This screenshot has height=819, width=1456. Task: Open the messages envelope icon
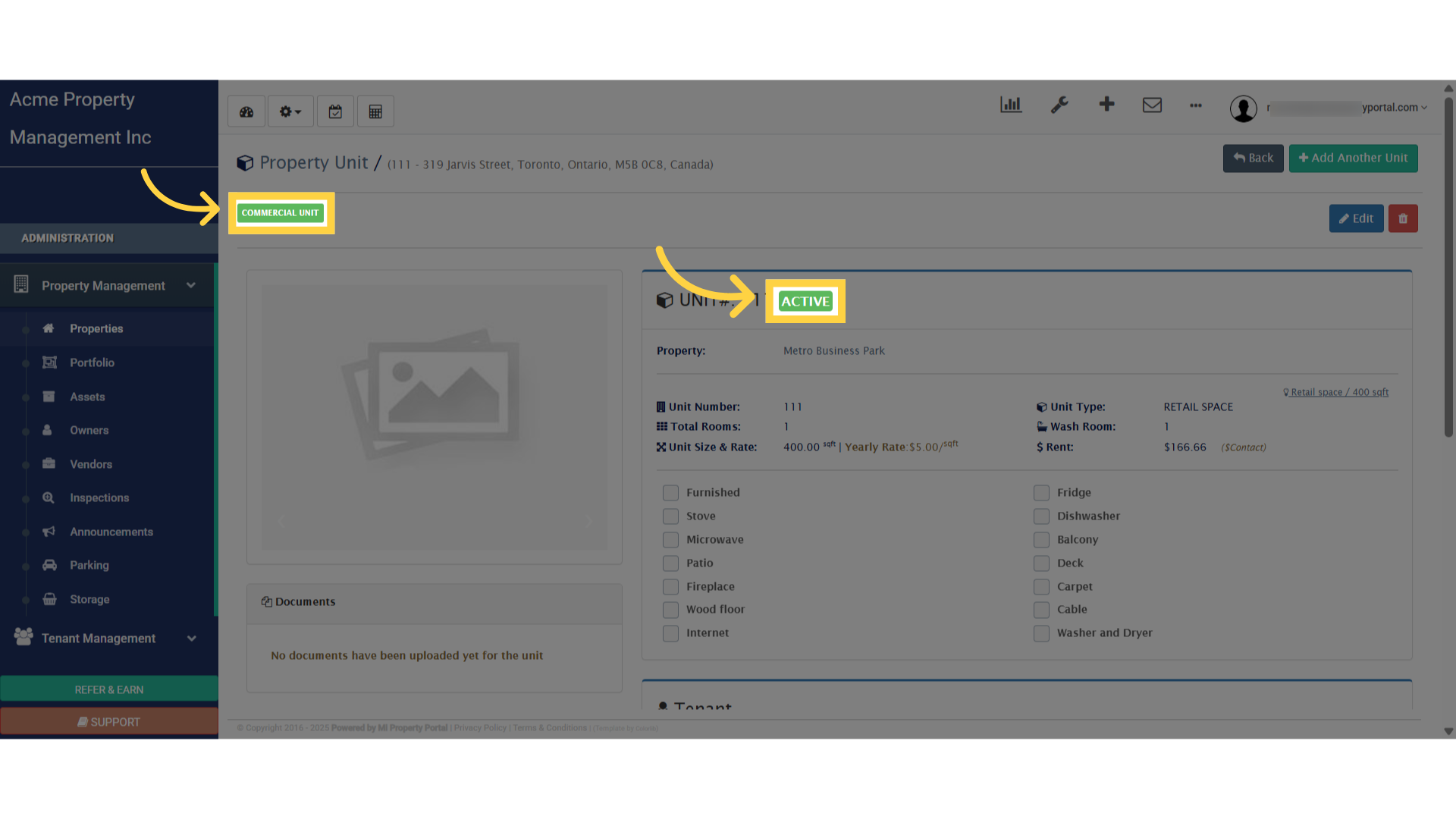click(x=1152, y=105)
